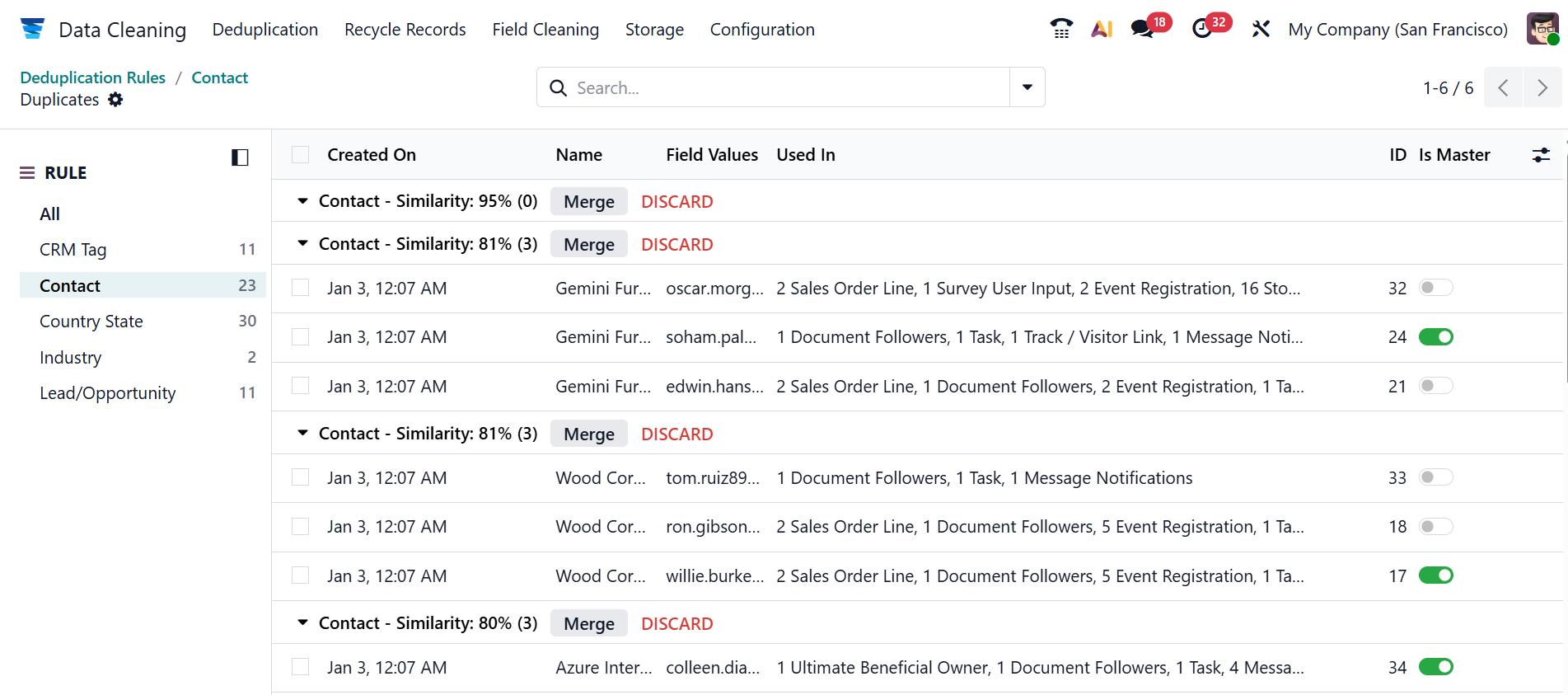The image size is (1568, 695).
Task: Collapse the RULE side panel
Action: tap(240, 157)
